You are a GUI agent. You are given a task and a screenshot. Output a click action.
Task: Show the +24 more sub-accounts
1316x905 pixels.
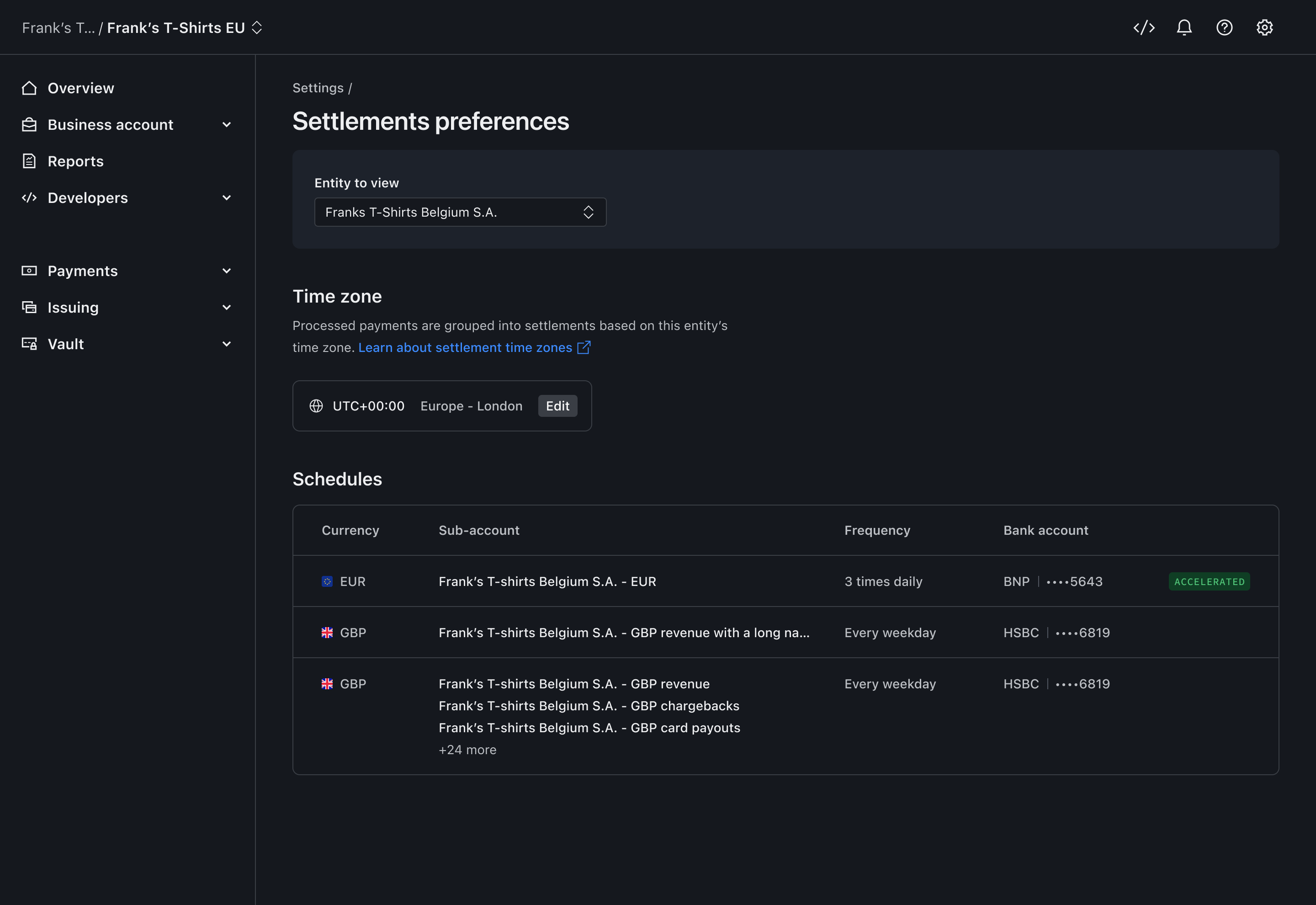[467, 749]
